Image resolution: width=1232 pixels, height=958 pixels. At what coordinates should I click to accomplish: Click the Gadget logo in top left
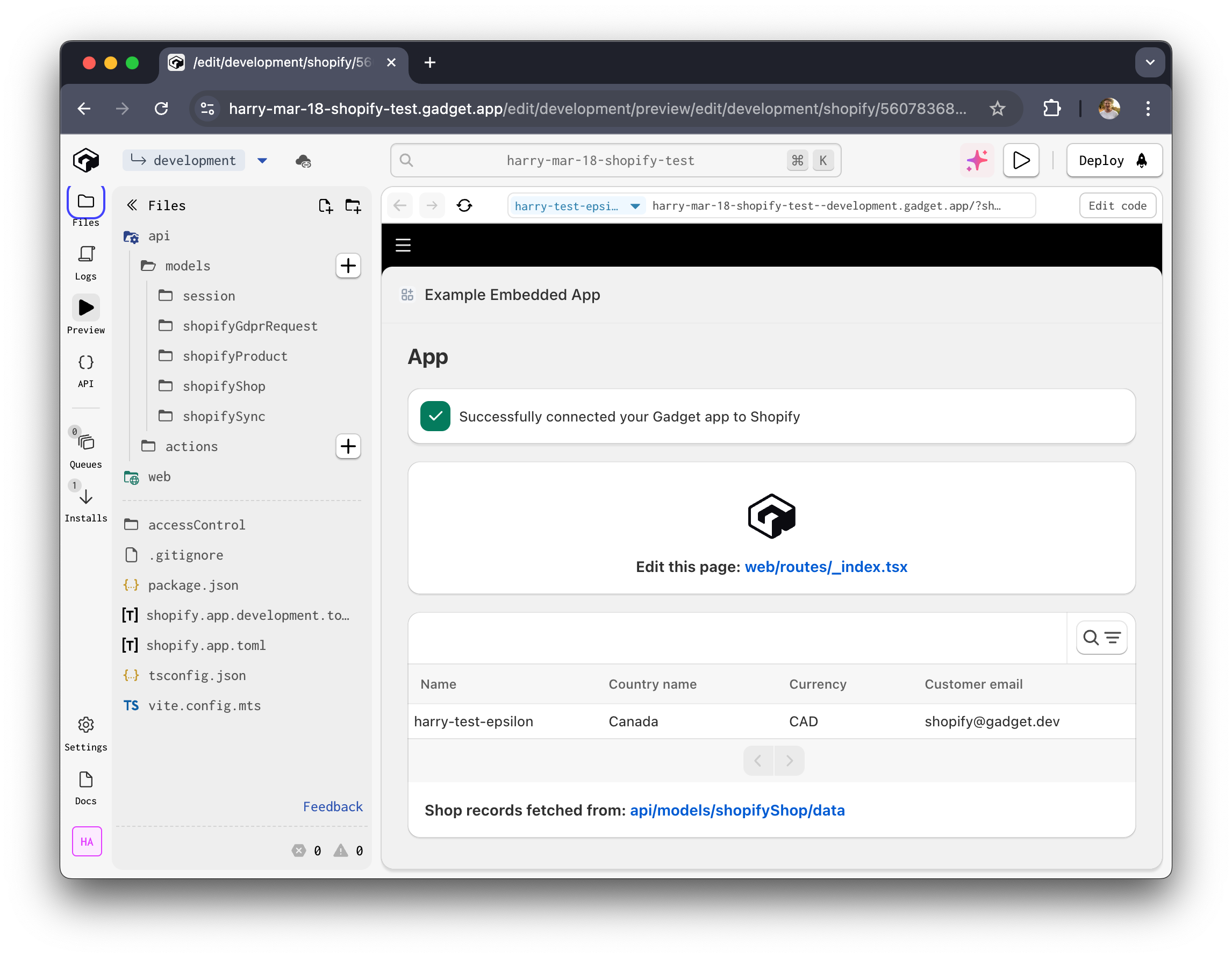coord(86,160)
